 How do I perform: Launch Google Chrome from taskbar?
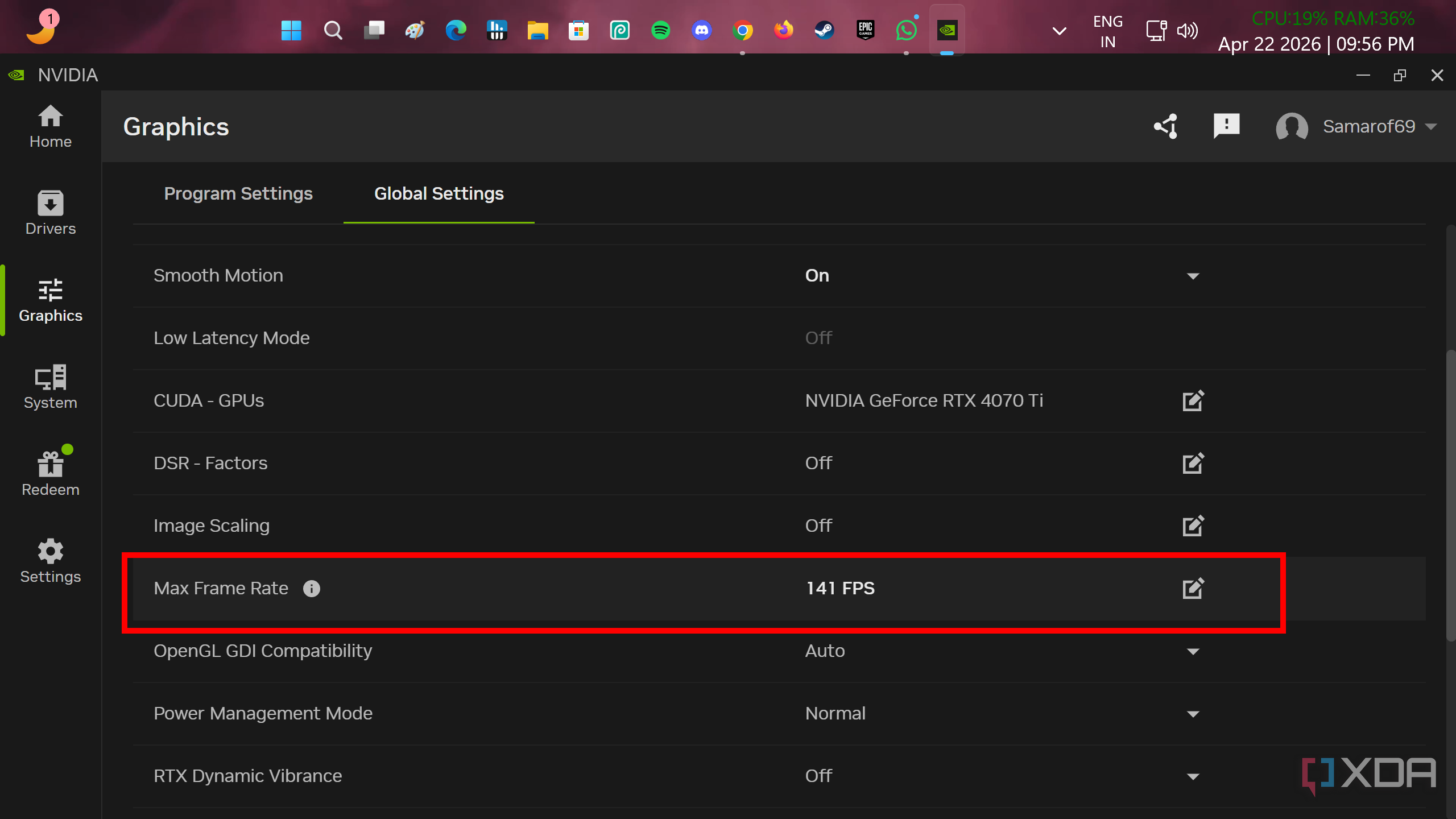point(742,30)
